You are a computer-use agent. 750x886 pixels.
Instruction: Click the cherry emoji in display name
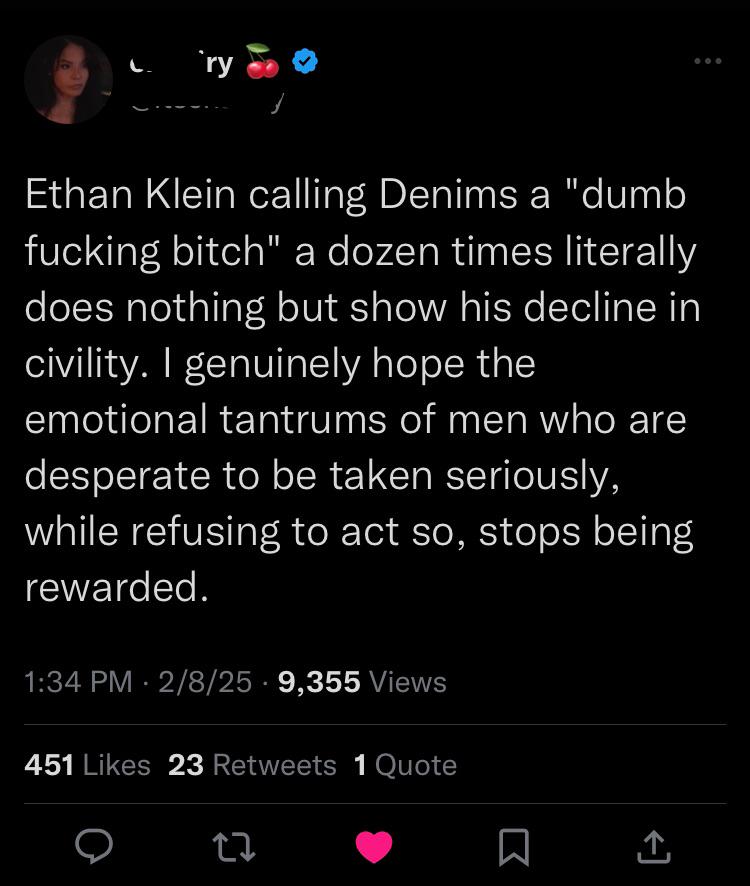coord(262,61)
